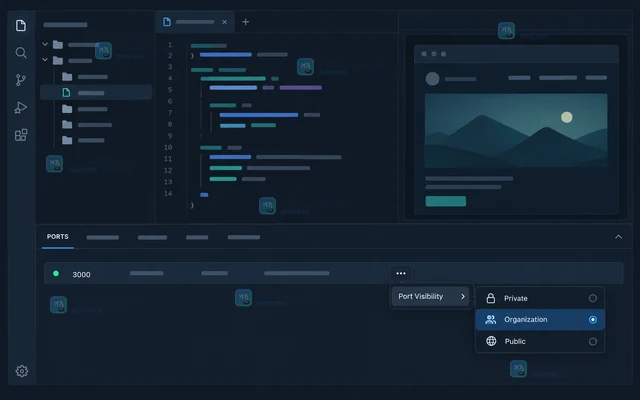Screen dimensions: 640x400
Task: Click line number 10 in editor gutter
Action: click(168, 147)
